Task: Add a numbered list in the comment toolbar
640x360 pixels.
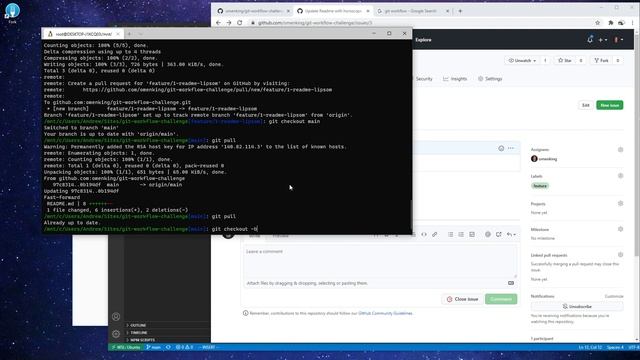Action: 461,235
